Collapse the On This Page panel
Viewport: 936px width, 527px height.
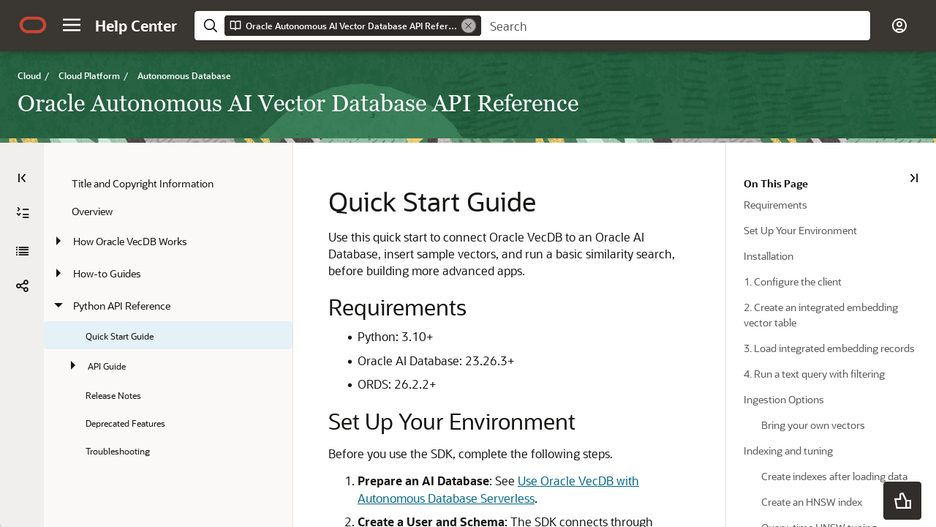pos(914,178)
